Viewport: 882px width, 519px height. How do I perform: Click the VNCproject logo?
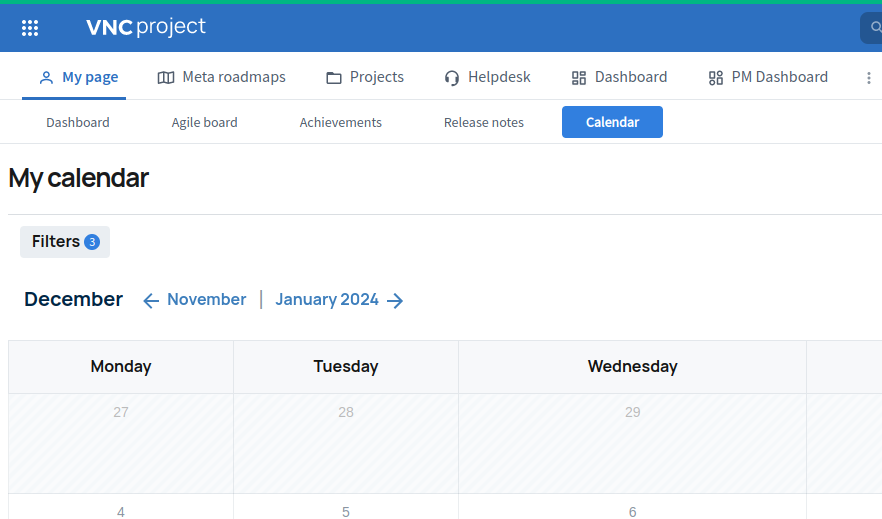click(146, 27)
